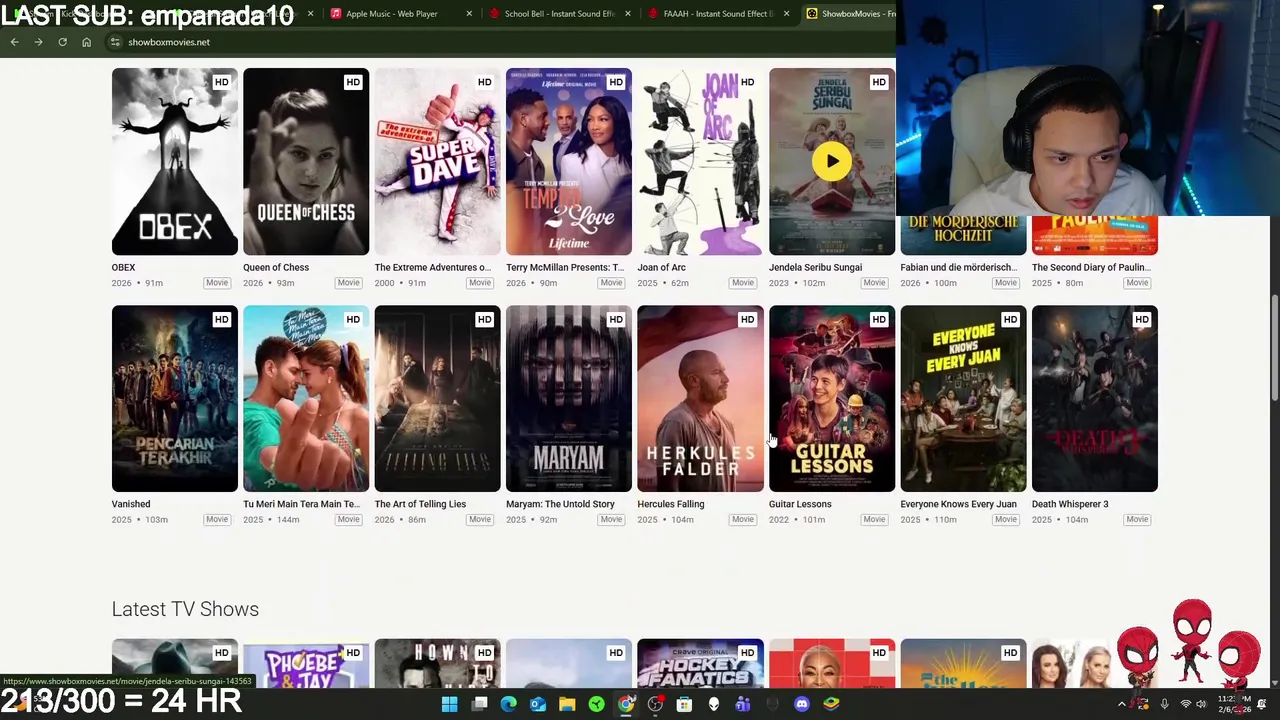Open the Herkules Falder poster
The image size is (1280, 720).
pyautogui.click(x=700, y=398)
